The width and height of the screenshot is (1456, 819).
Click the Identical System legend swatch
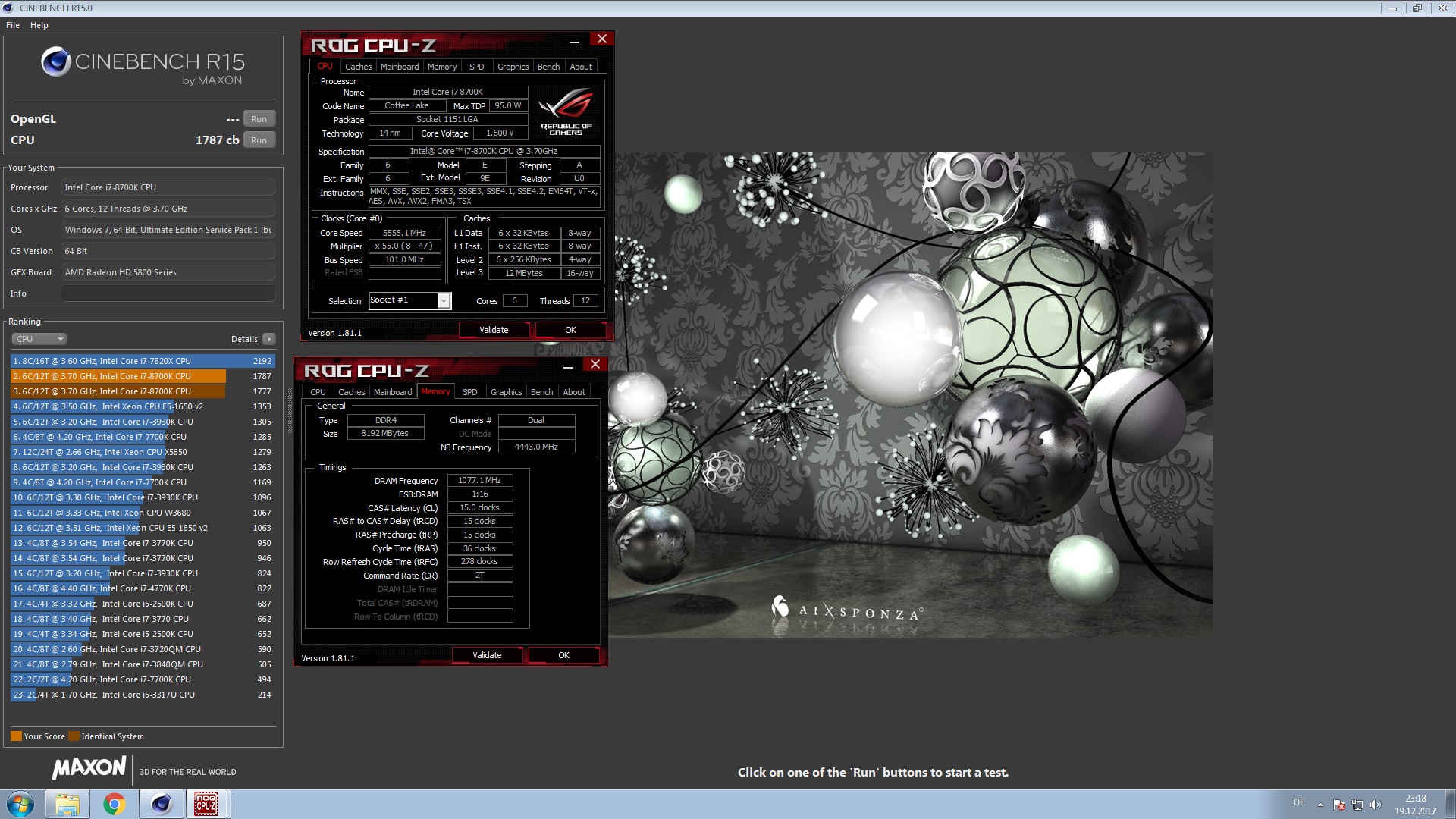coord(74,736)
